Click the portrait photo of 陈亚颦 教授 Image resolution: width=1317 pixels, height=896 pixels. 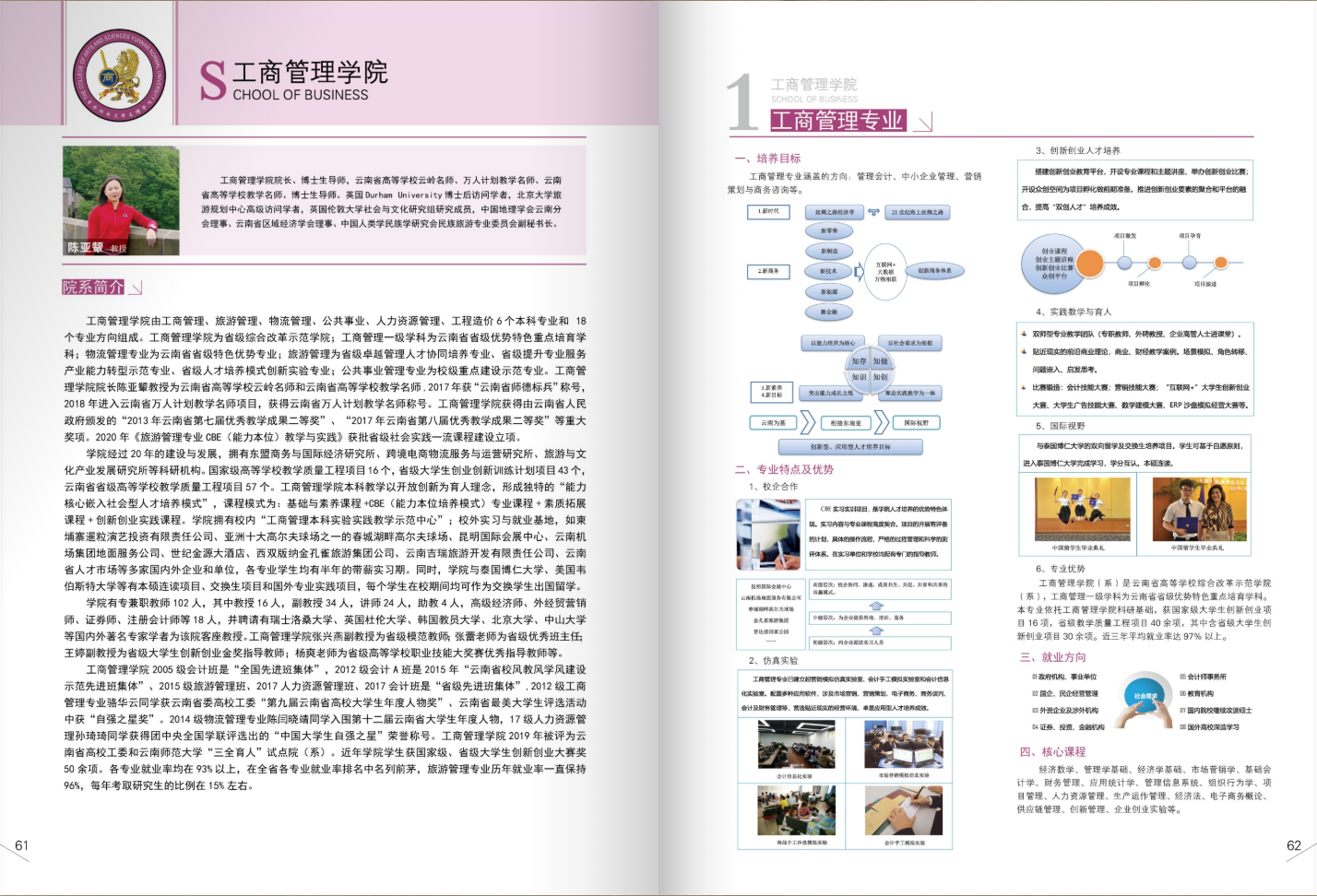click(121, 200)
